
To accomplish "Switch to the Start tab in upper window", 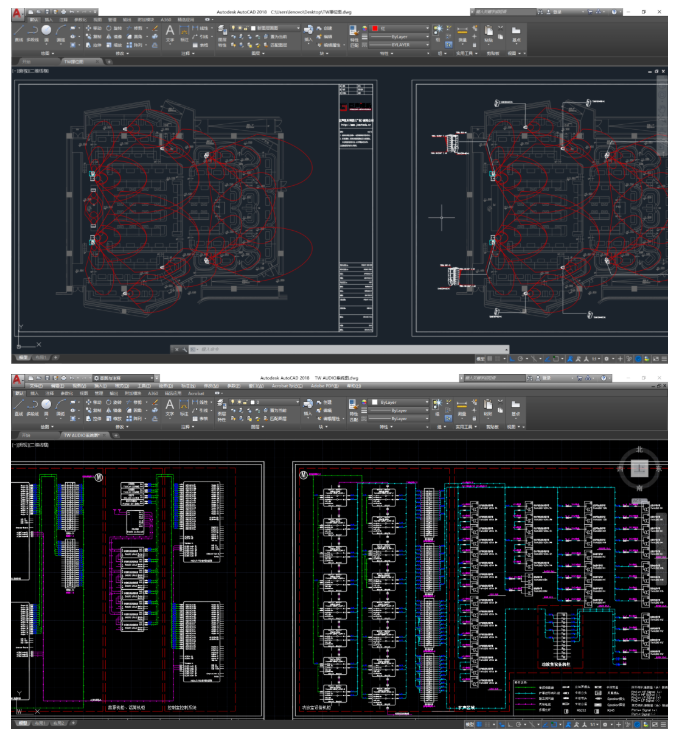I will (x=28, y=61).
